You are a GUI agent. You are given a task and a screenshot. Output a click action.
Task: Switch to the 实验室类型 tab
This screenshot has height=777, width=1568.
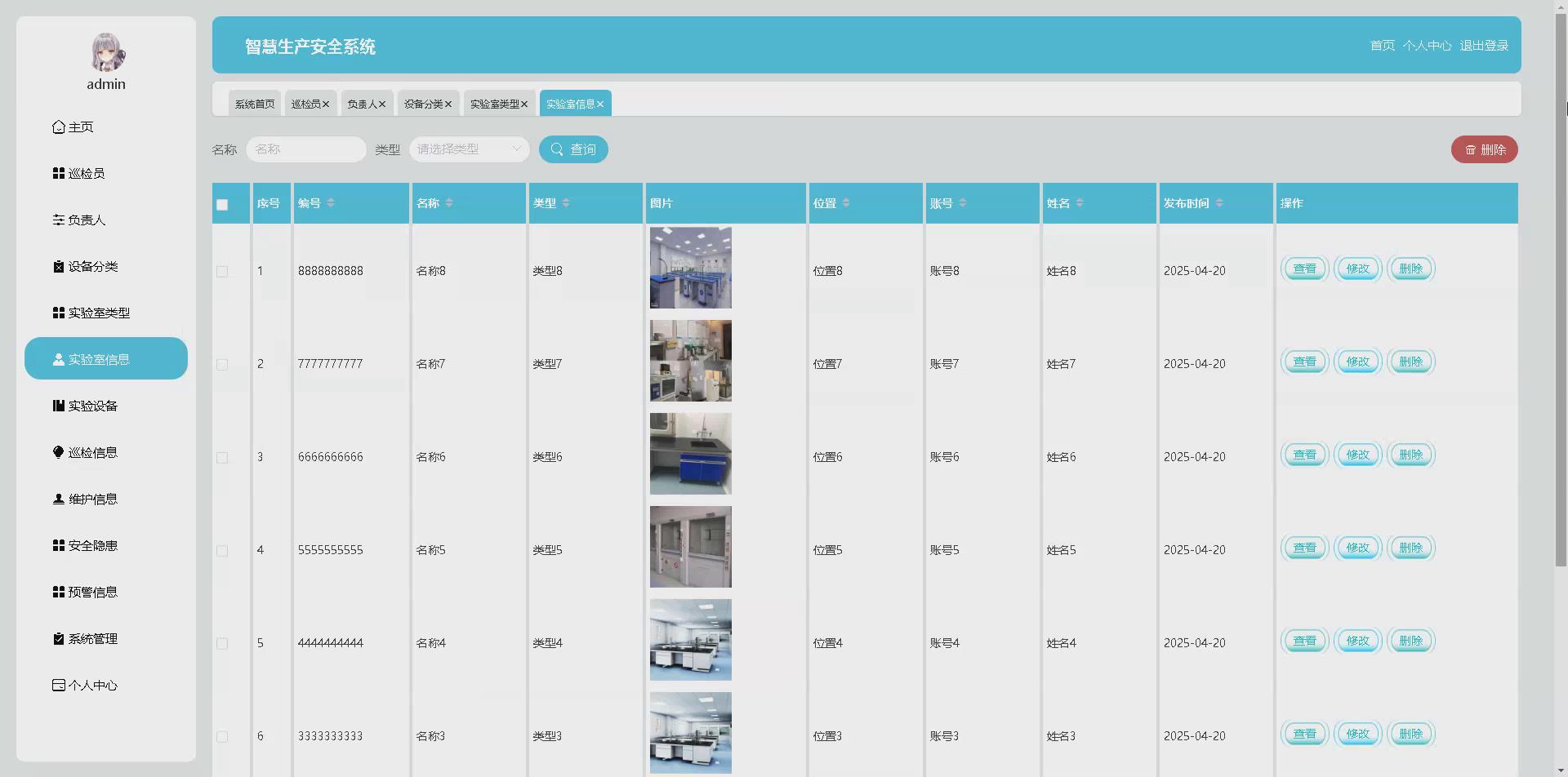[x=494, y=104]
